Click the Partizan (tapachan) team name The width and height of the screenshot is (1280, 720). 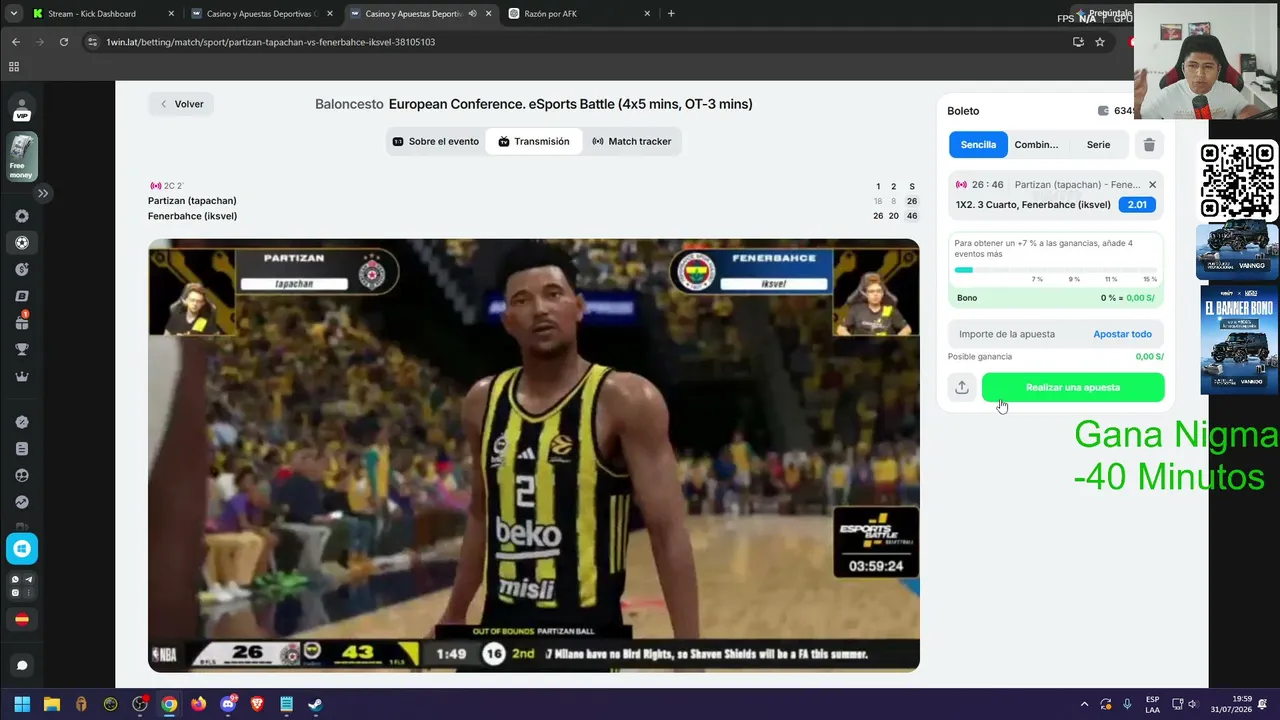coord(192,201)
